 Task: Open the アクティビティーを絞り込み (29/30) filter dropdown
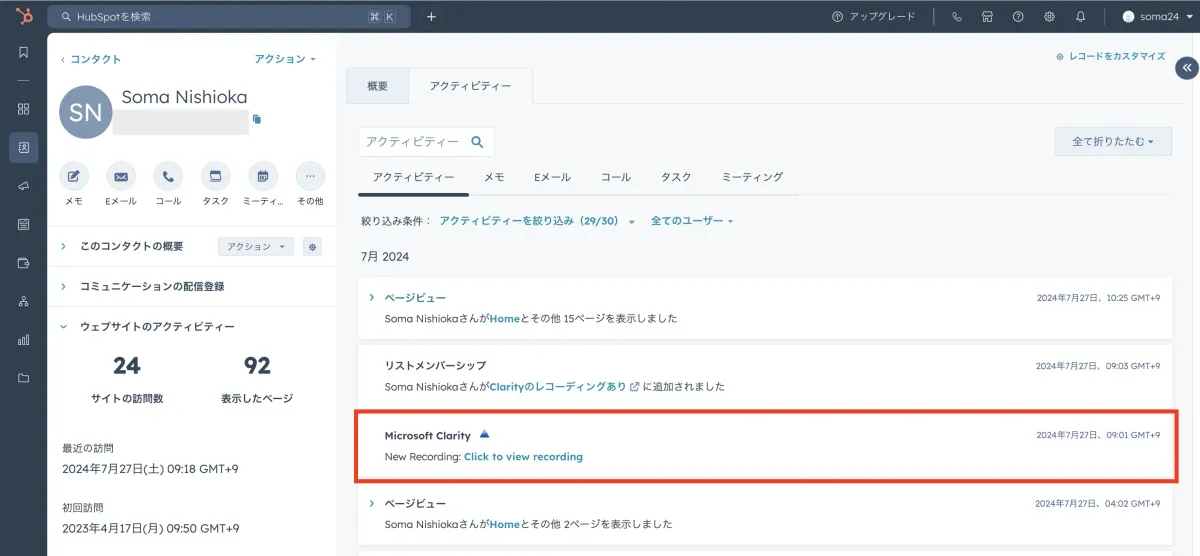(x=537, y=221)
